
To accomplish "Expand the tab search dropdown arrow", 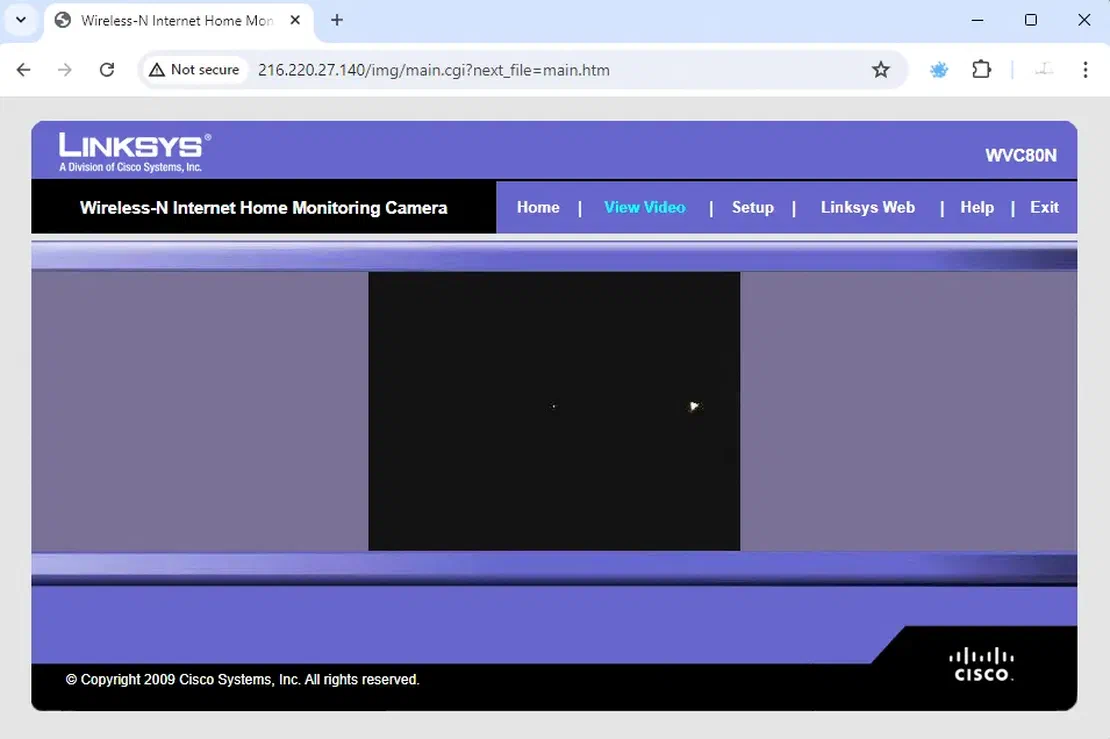I will [21, 20].
